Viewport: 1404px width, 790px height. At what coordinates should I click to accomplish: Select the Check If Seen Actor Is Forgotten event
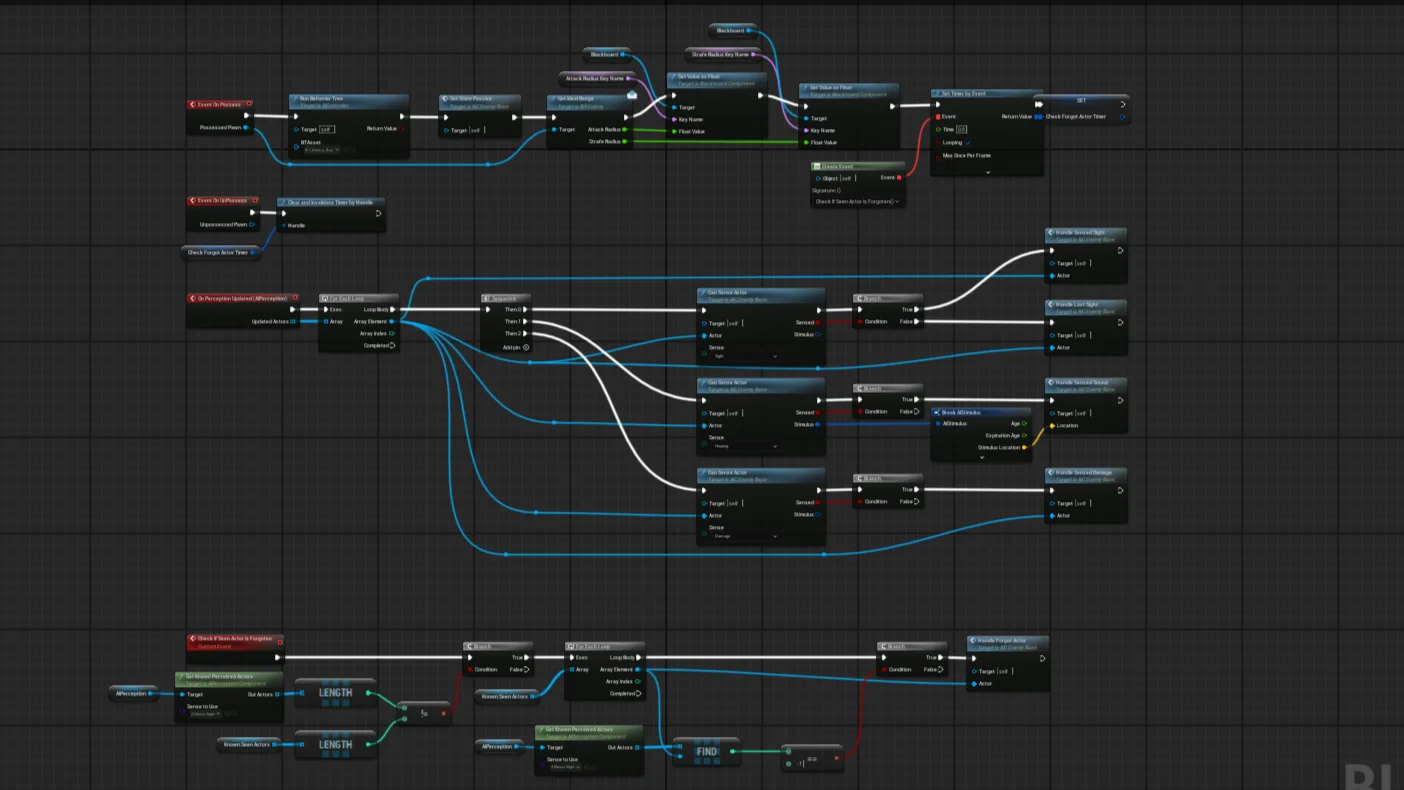[235, 641]
